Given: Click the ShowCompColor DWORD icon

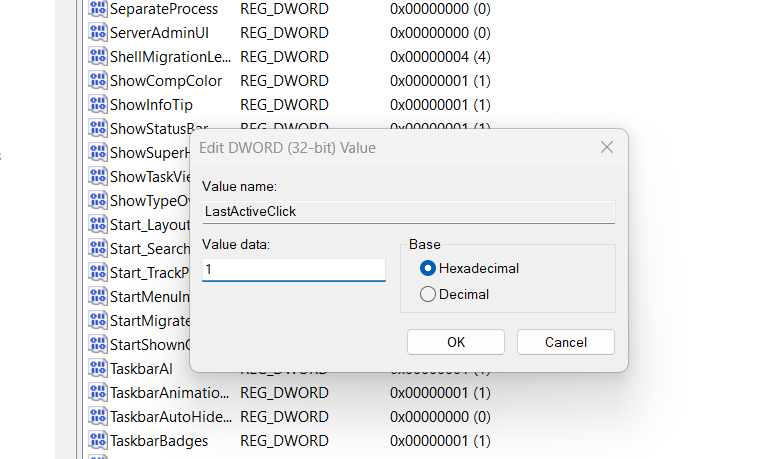Looking at the screenshot, I should [x=97, y=81].
